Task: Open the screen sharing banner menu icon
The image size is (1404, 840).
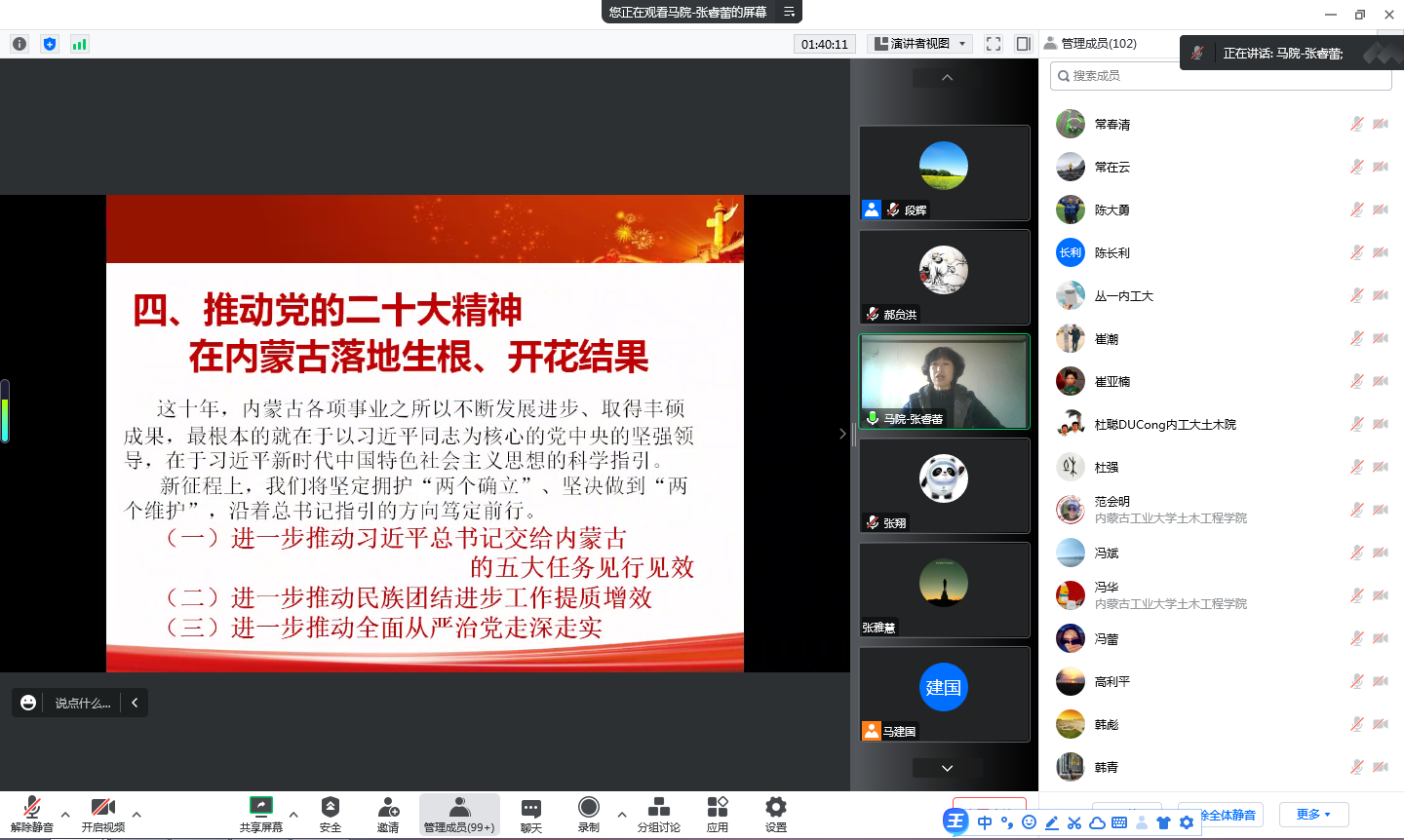Action: [x=789, y=12]
